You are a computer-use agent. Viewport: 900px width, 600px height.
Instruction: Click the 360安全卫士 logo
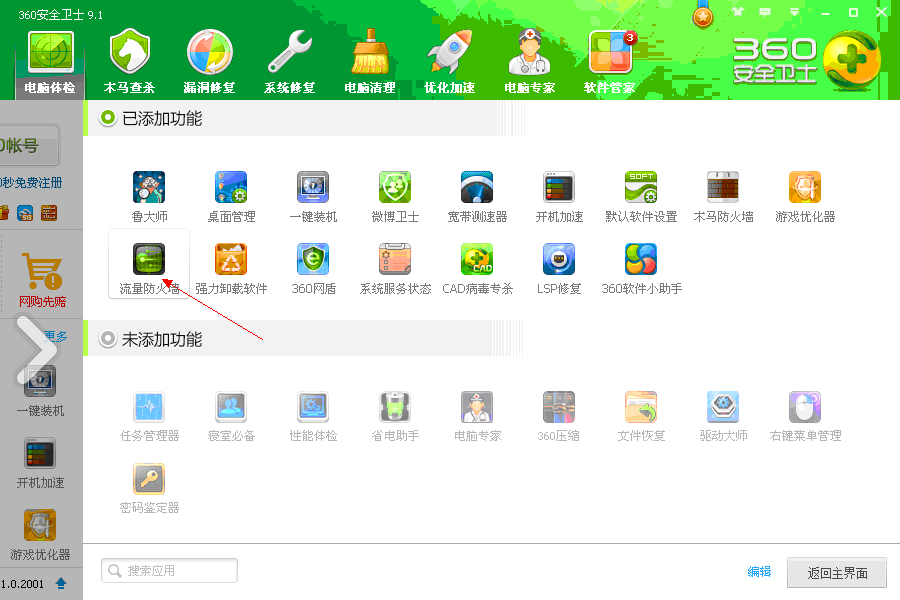[806, 61]
